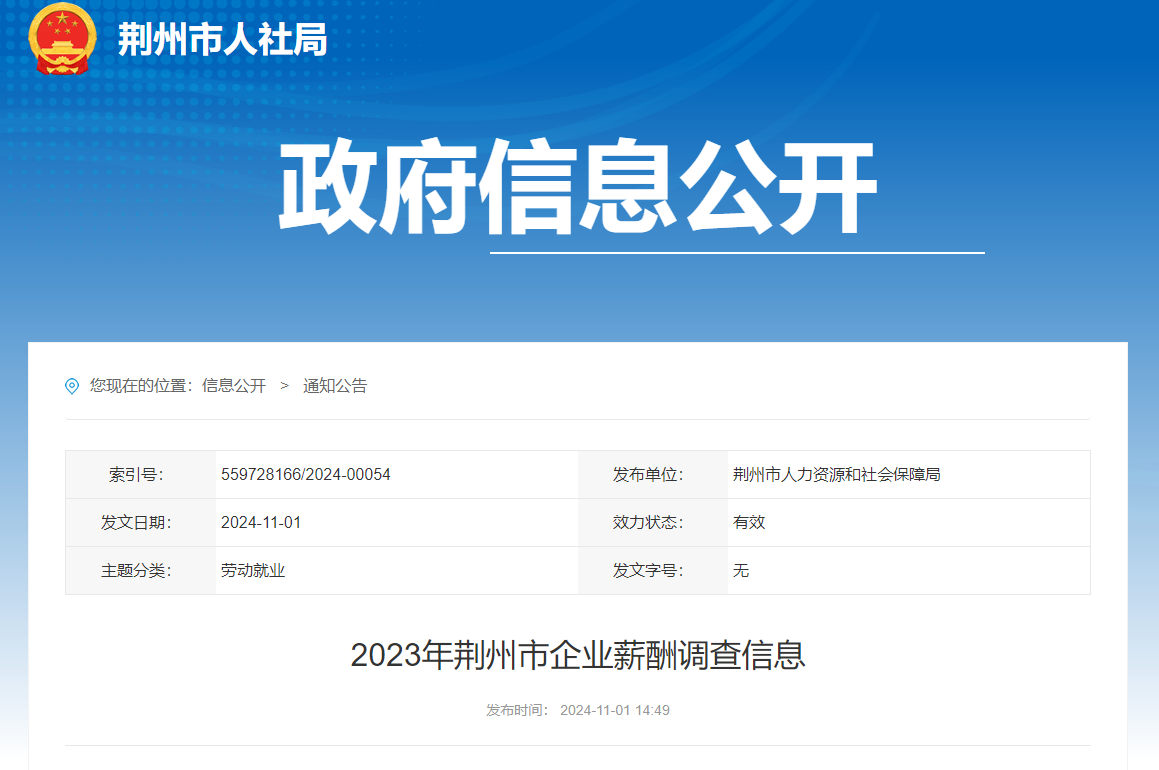The height and width of the screenshot is (770, 1159).
Task: Click the 政府信息公开 banner heading
Action: coord(577,186)
